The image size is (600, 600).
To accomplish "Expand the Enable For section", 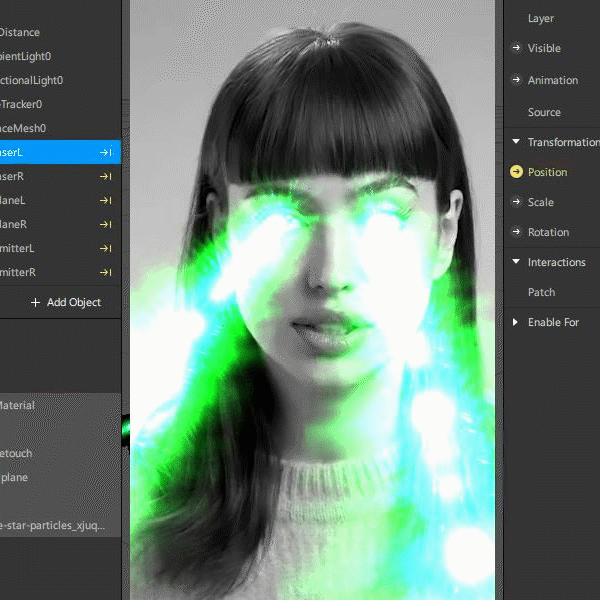I will point(515,322).
